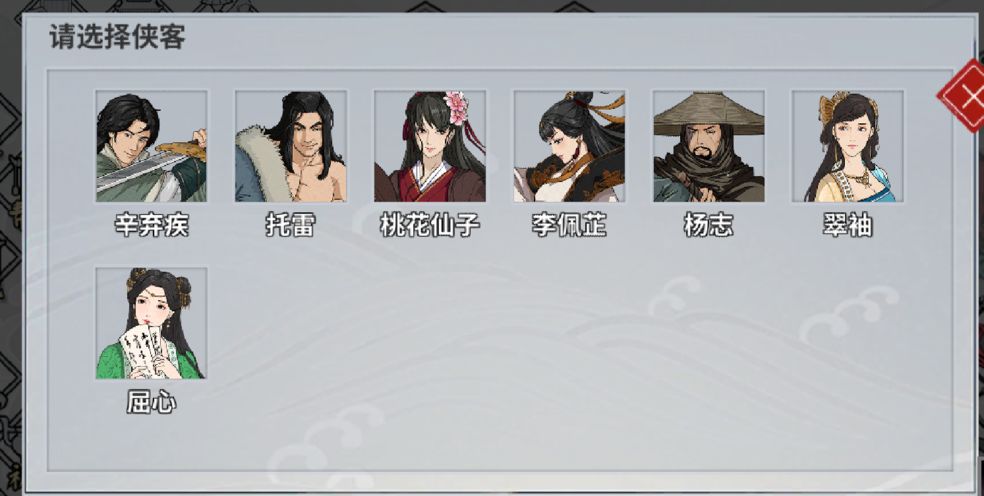Choose 托雷's fur-cloaked portrait
Viewport: 984px width, 496px height.
point(291,146)
